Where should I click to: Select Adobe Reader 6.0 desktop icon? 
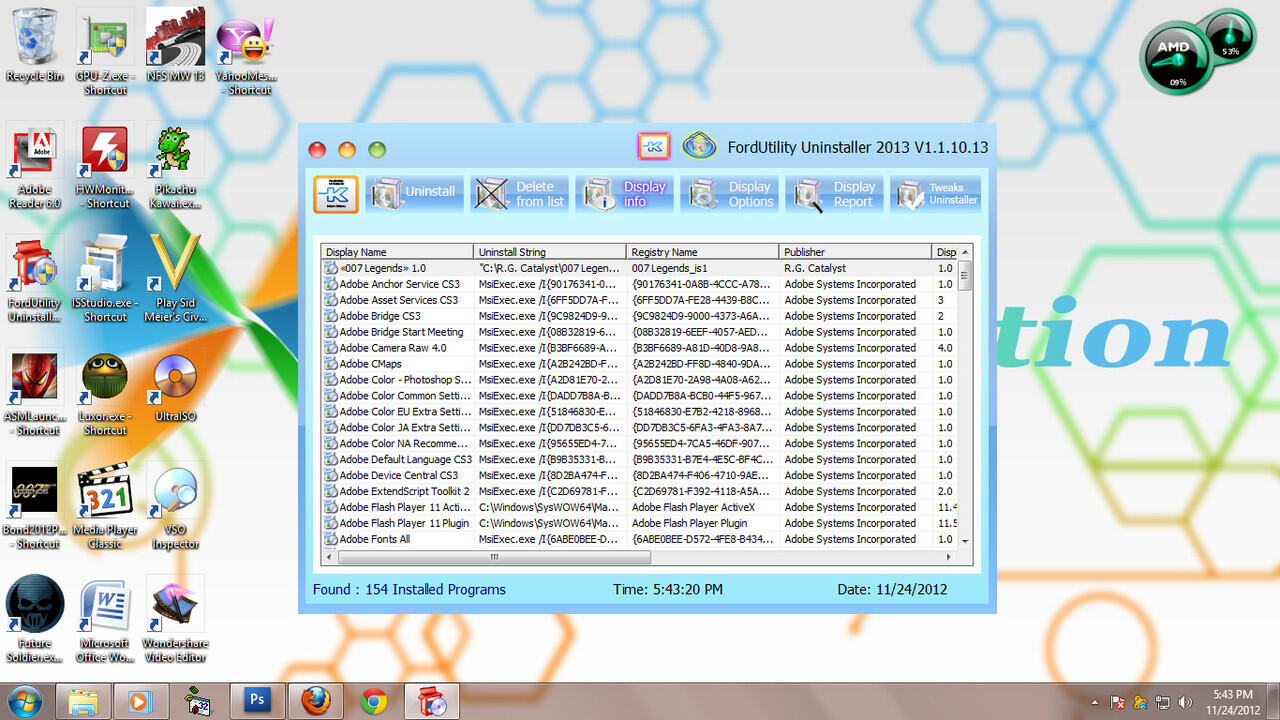click(x=35, y=167)
